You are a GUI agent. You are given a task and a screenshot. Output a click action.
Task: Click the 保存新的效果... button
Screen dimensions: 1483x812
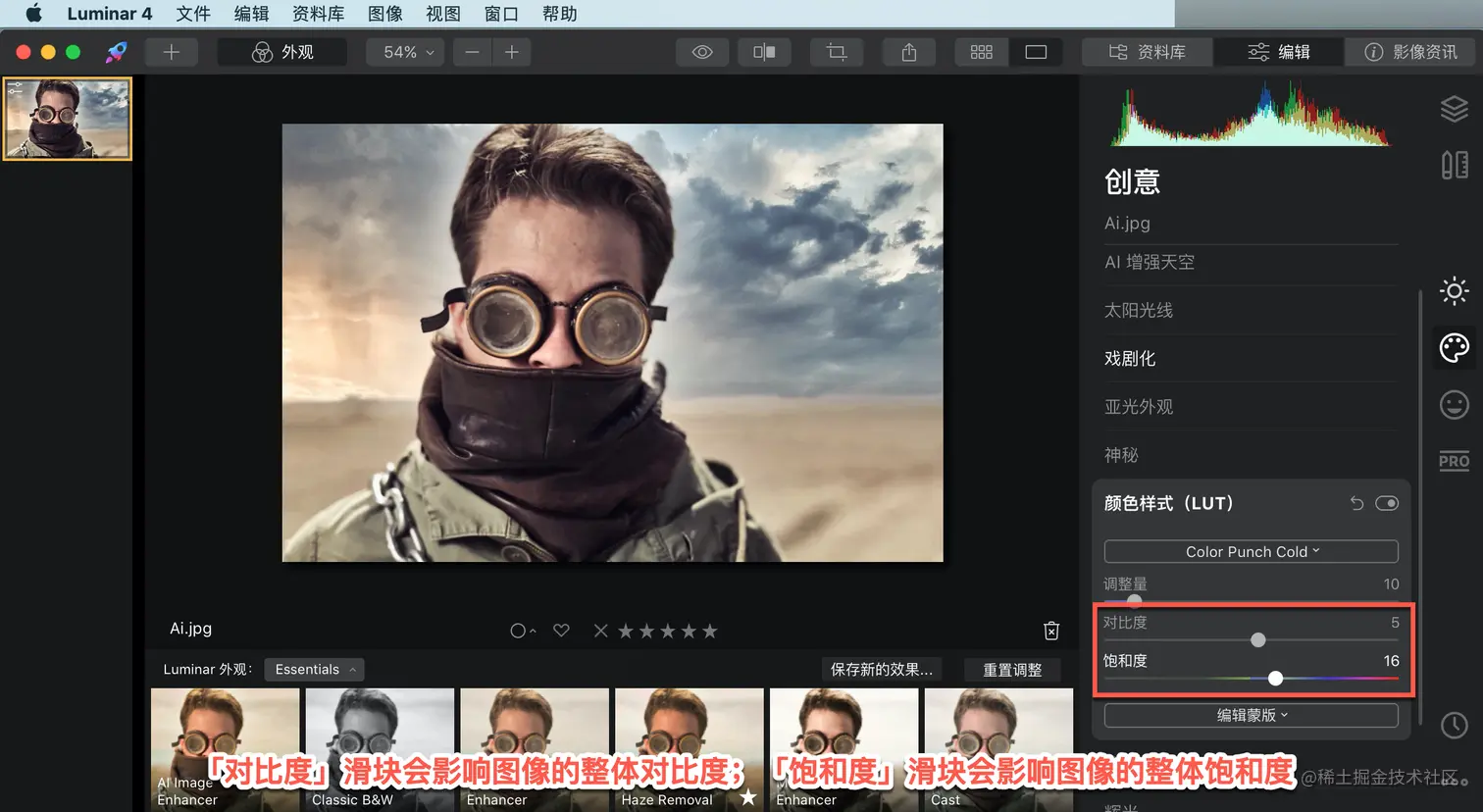(x=882, y=670)
